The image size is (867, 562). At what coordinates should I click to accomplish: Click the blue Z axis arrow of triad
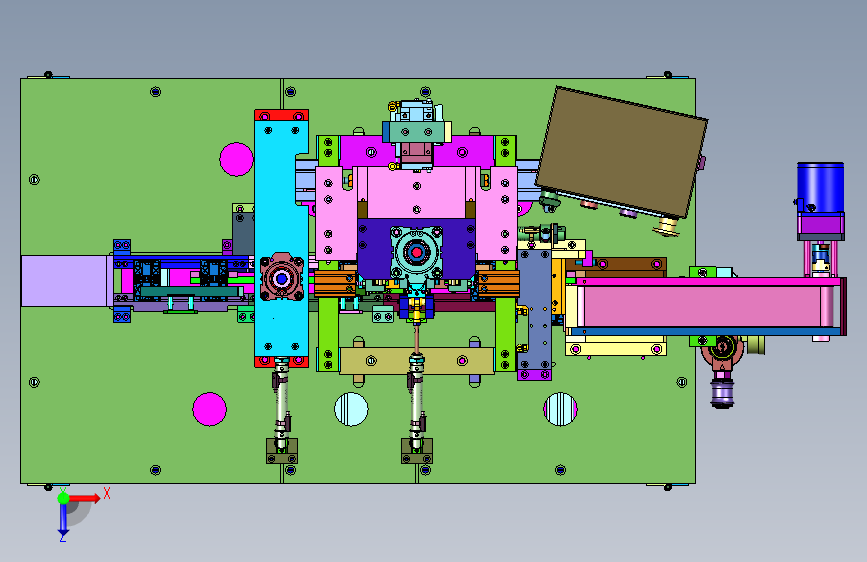(x=63, y=520)
